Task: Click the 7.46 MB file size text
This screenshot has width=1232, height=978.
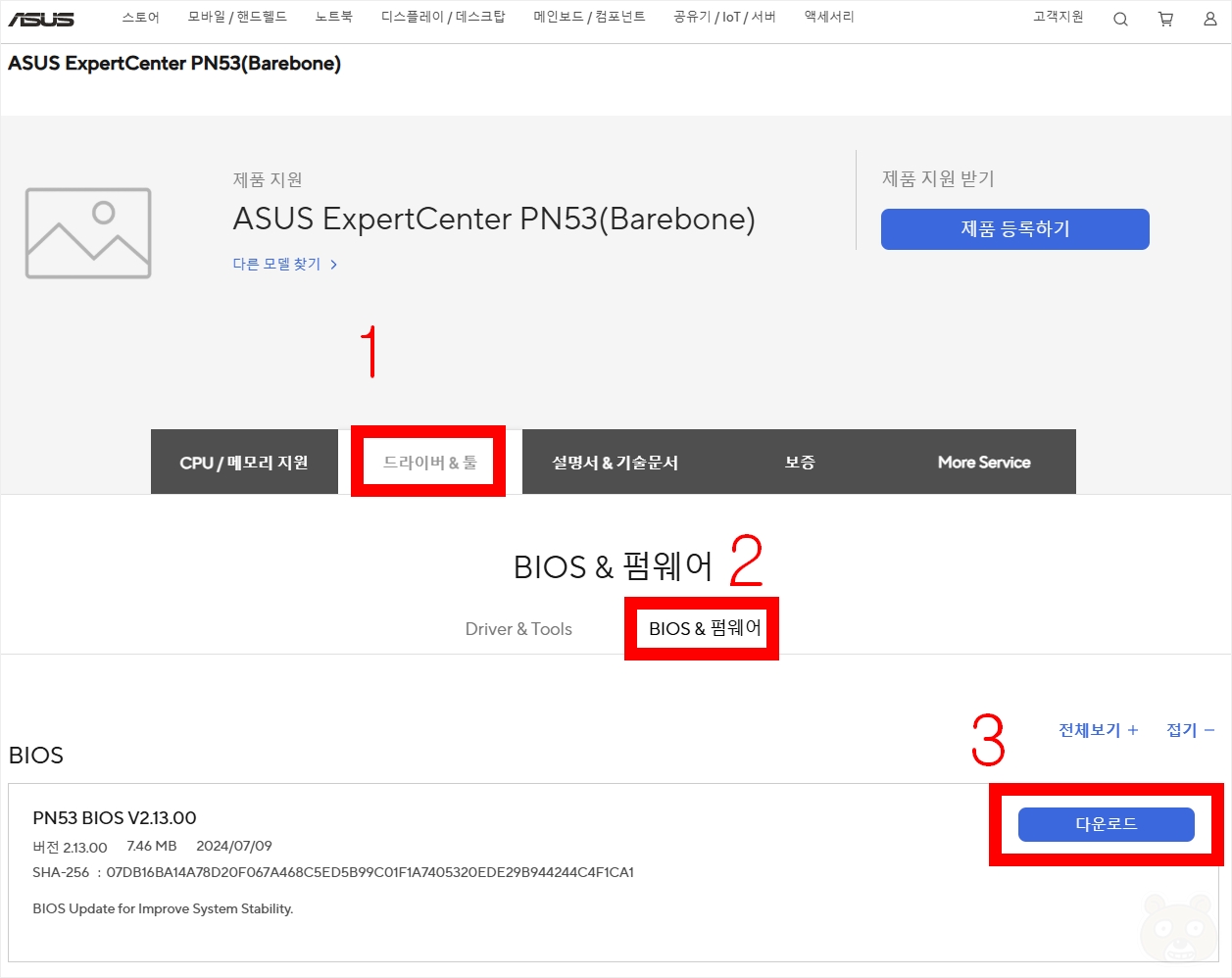Action: click(x=152, y=846)
